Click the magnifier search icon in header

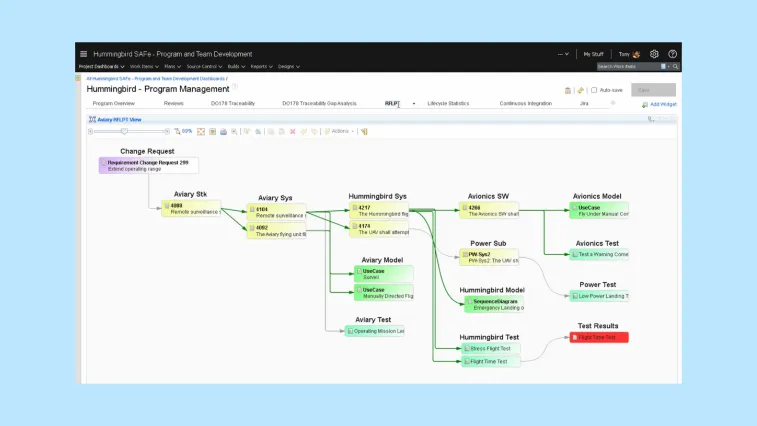pos(675,67)
